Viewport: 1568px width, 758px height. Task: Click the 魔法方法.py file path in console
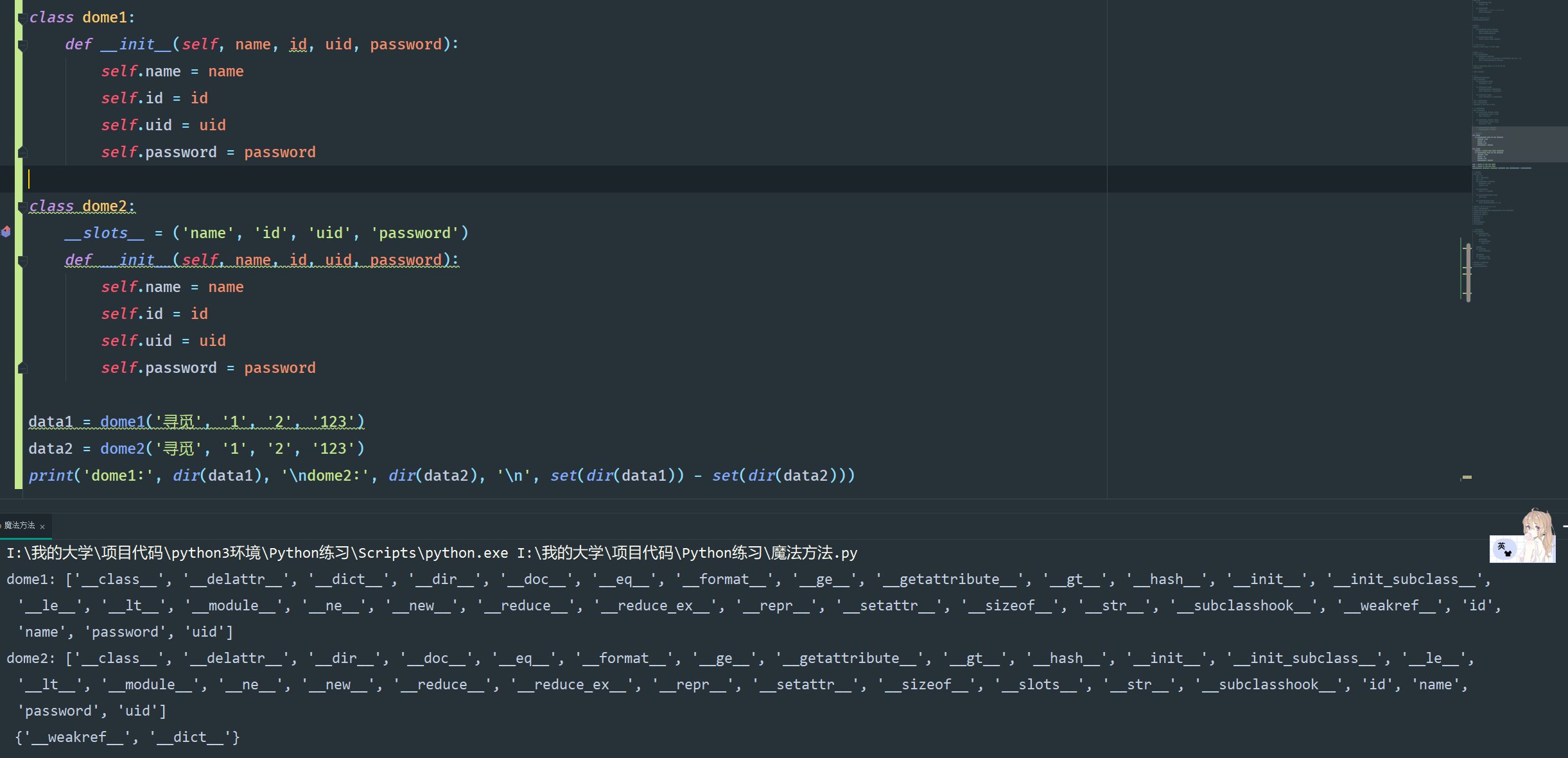[687, 553]
